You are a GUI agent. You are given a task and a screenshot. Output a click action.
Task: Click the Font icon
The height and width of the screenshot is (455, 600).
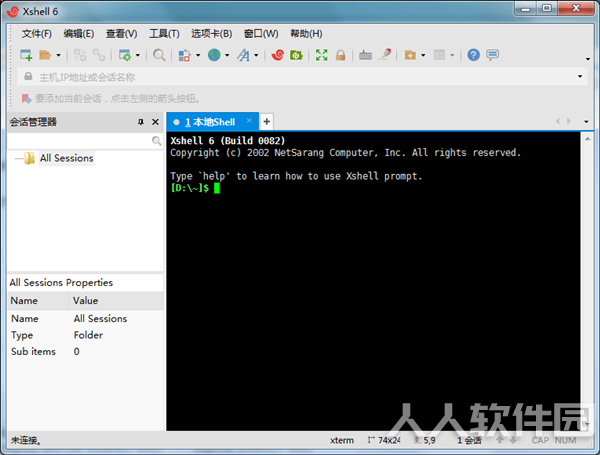(243, 55)
